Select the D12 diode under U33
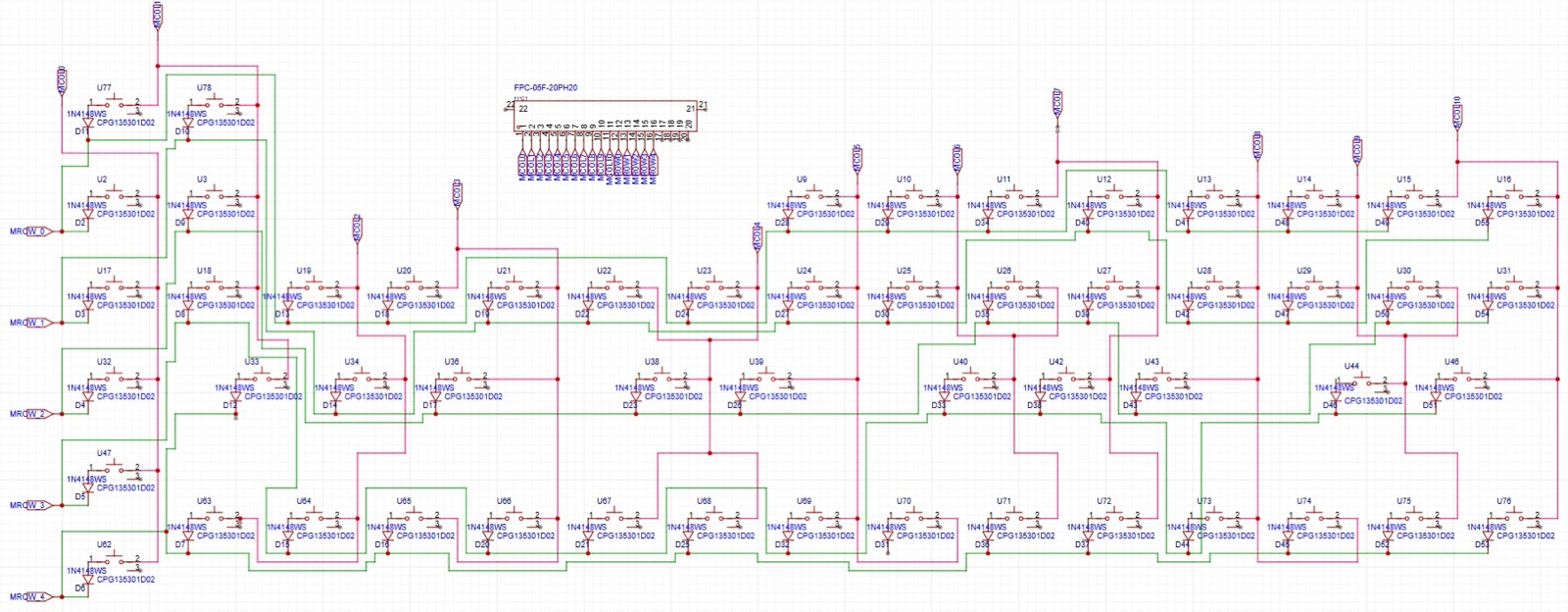Screen dimensions: 1568x612 coord(236,396)
